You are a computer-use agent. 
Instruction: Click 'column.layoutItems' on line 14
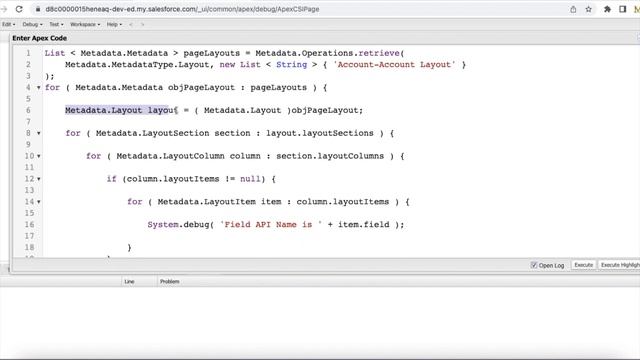[x=342, y=202]
